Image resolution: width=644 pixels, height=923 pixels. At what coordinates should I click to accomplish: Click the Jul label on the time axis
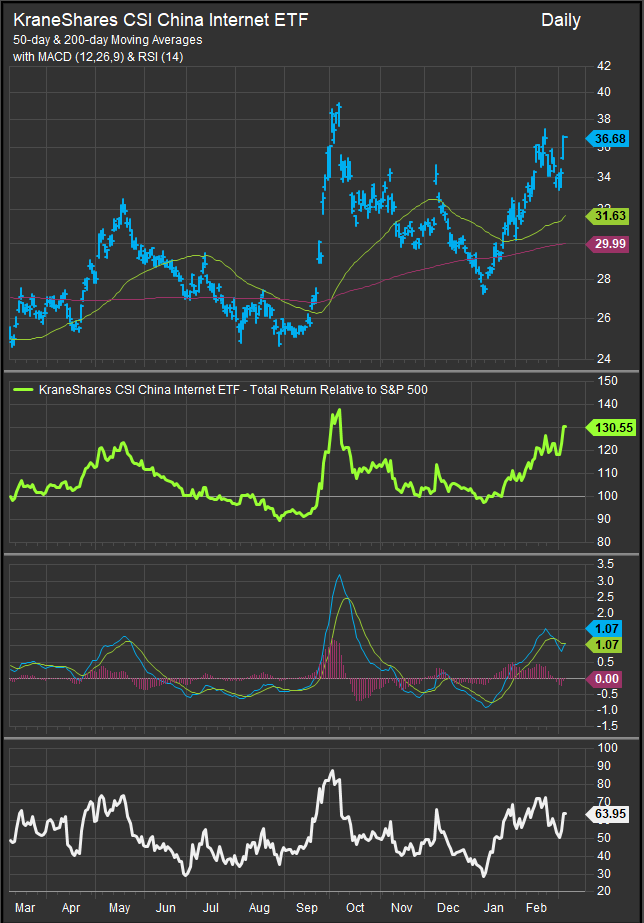[211, 908]
